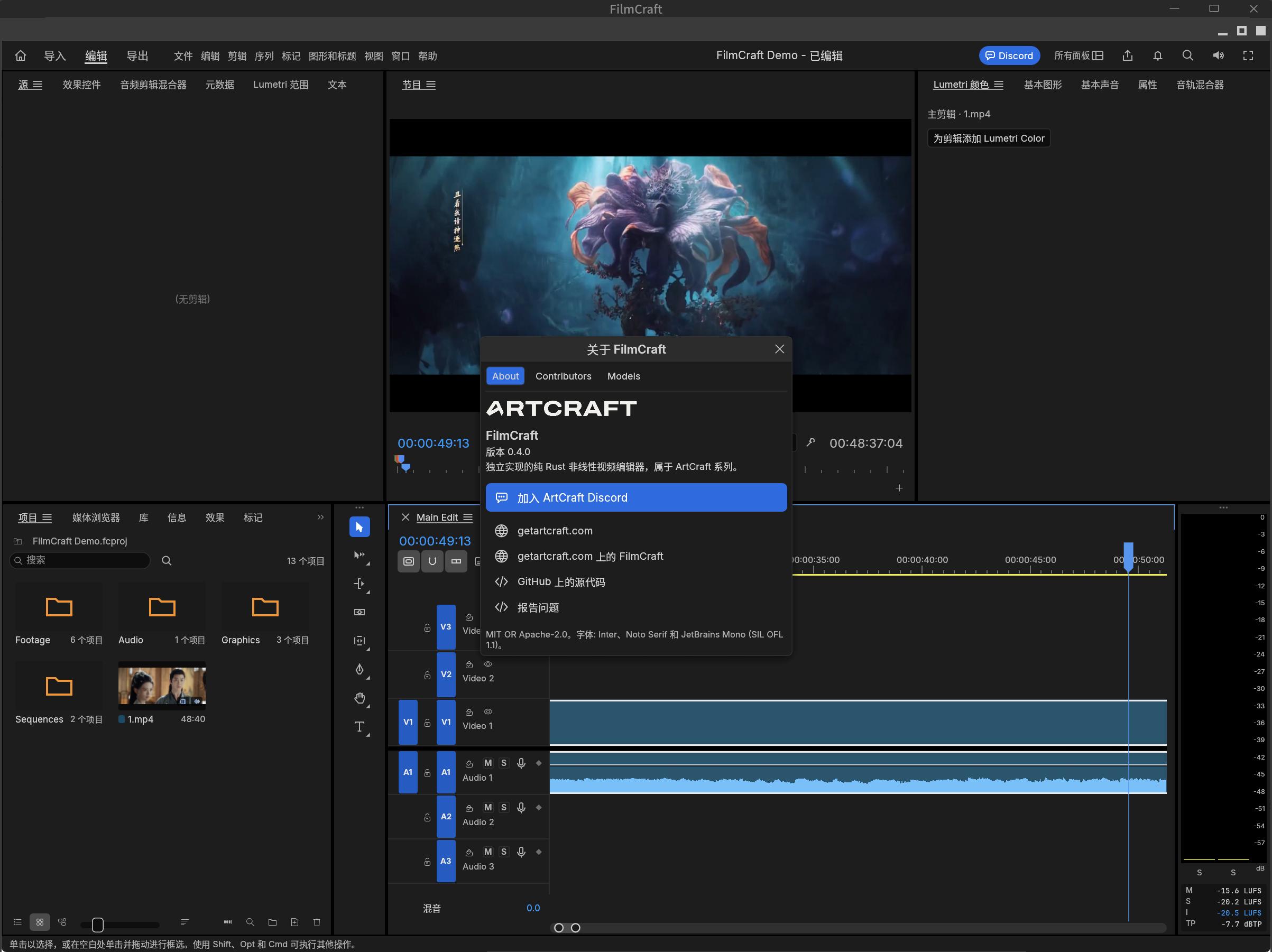Click the share/export icon in top bar

coord(1128,56)
